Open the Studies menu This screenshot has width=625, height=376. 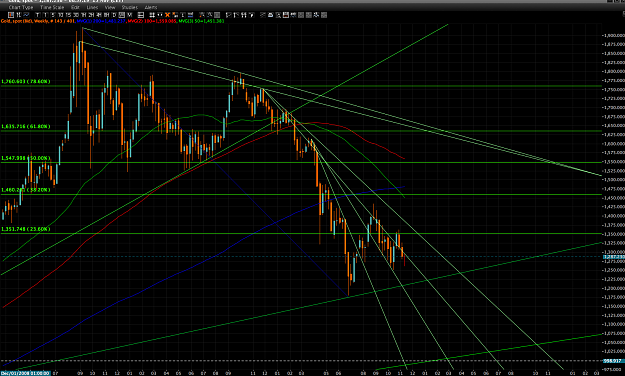[130, 8]
